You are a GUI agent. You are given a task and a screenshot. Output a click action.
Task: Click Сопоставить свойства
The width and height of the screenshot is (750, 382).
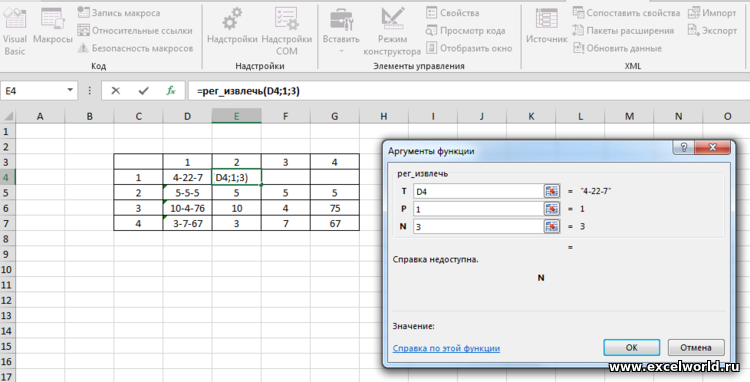pyautogui.click(x=626, y=13)
